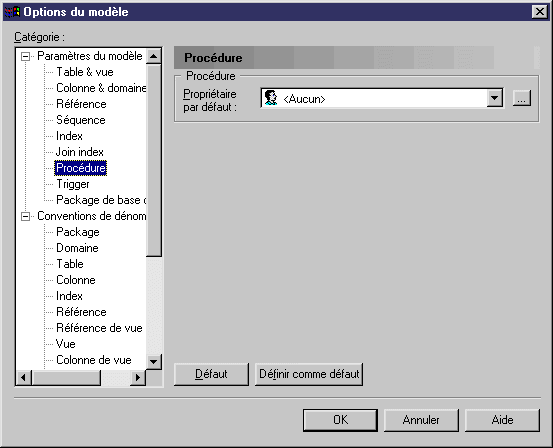Open the Propriétaire par défaut dropdown

point(494,98)
